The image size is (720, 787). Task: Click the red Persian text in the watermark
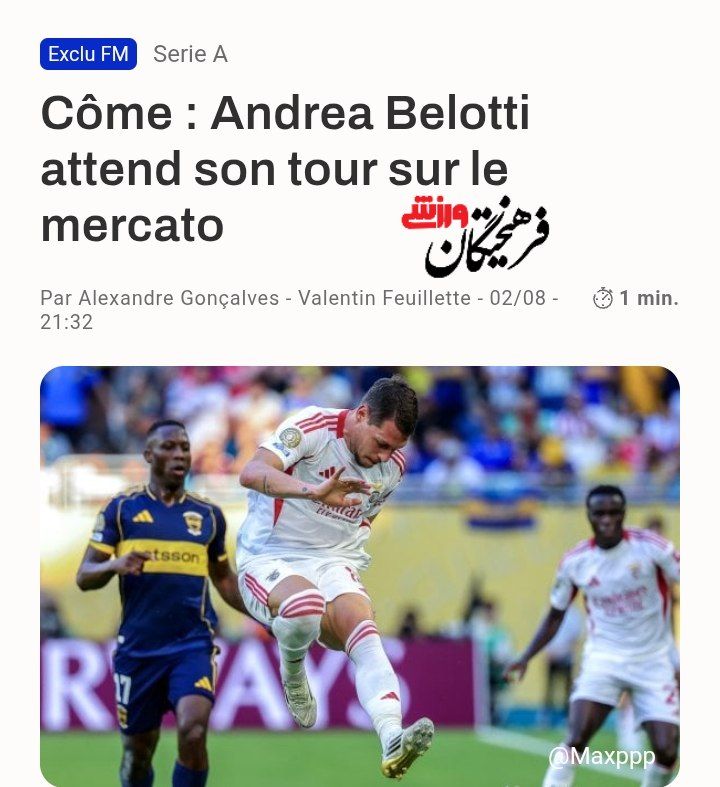pyautogui.click(x=435, y=213)
